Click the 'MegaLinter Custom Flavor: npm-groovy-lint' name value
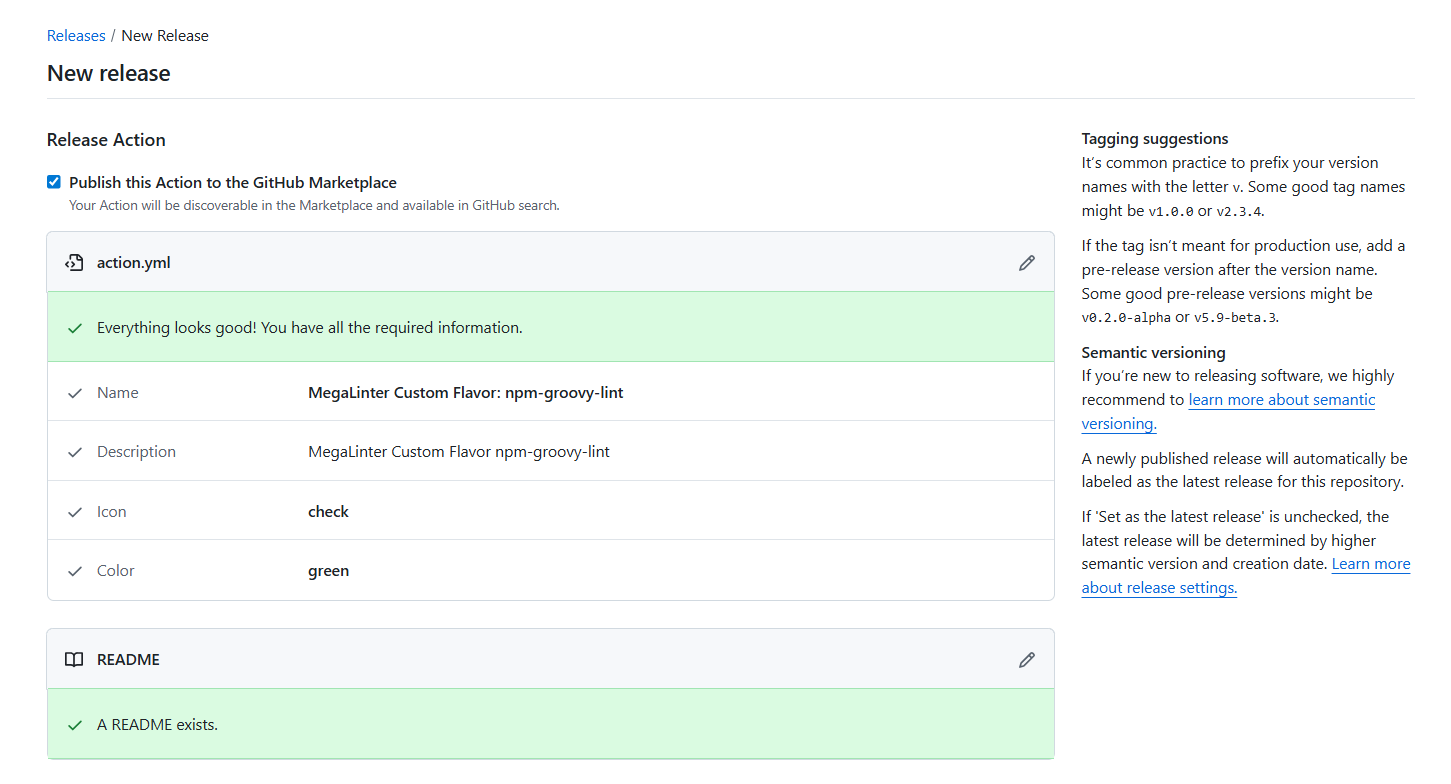This screenshot has width=1451, height=784. [x=465, y=393]
